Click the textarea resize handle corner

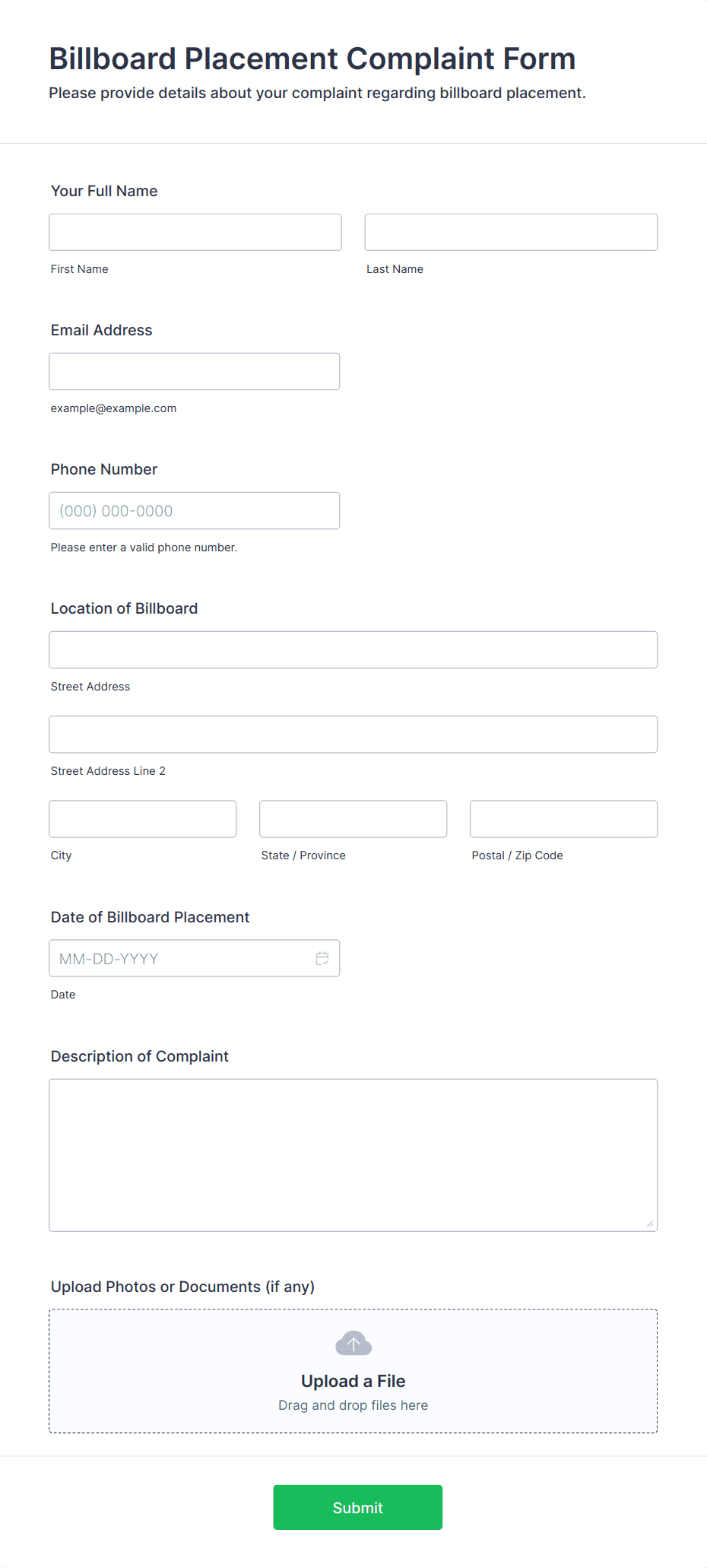click(x=650, y=1224)
